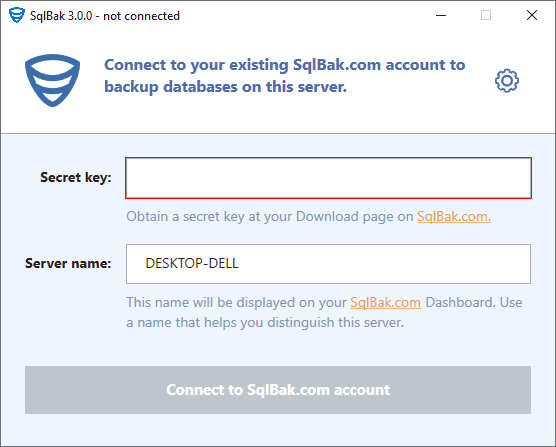Click the DESKTOP-DELL text in Server name
Screen dimensions: 556x447
[192, 263]
